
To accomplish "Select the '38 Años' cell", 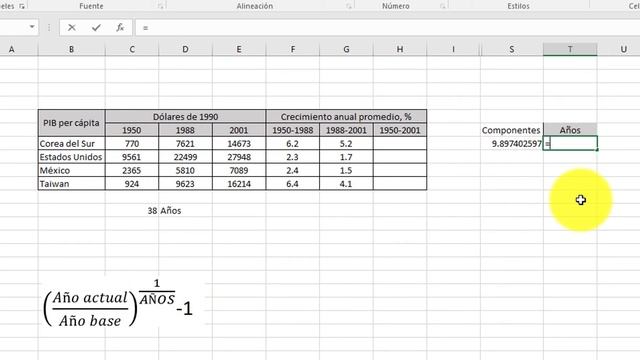I will (x=164, y=211).
